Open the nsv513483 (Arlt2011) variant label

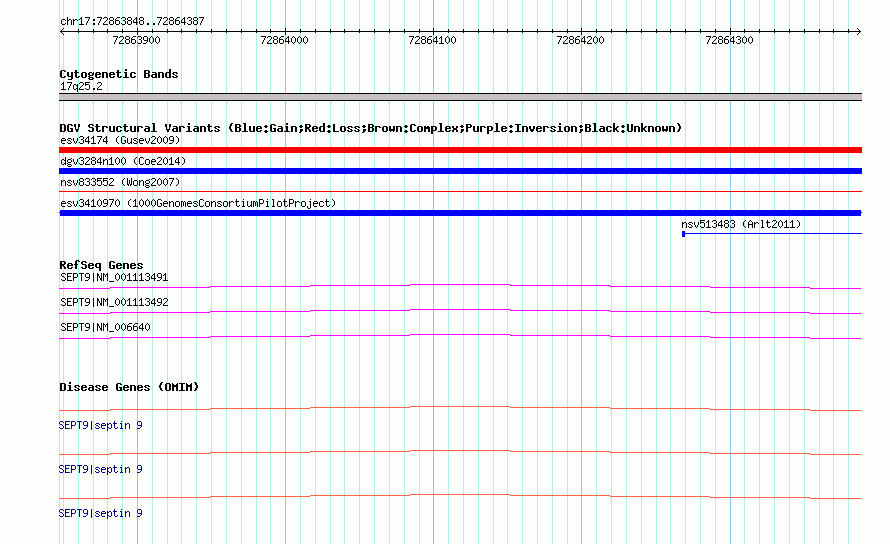click(741, 224)
